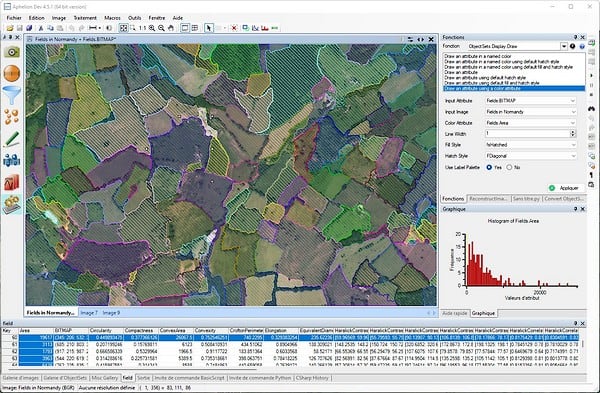Click the Save icon in the toolbar
Viewport: 600px width, 393px height.
(20, 28)
